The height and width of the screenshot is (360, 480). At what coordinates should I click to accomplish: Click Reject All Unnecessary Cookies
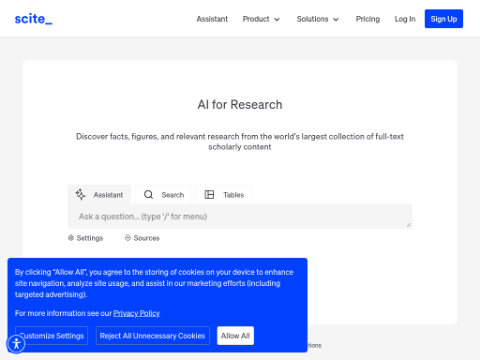click(x=152, y=336)
